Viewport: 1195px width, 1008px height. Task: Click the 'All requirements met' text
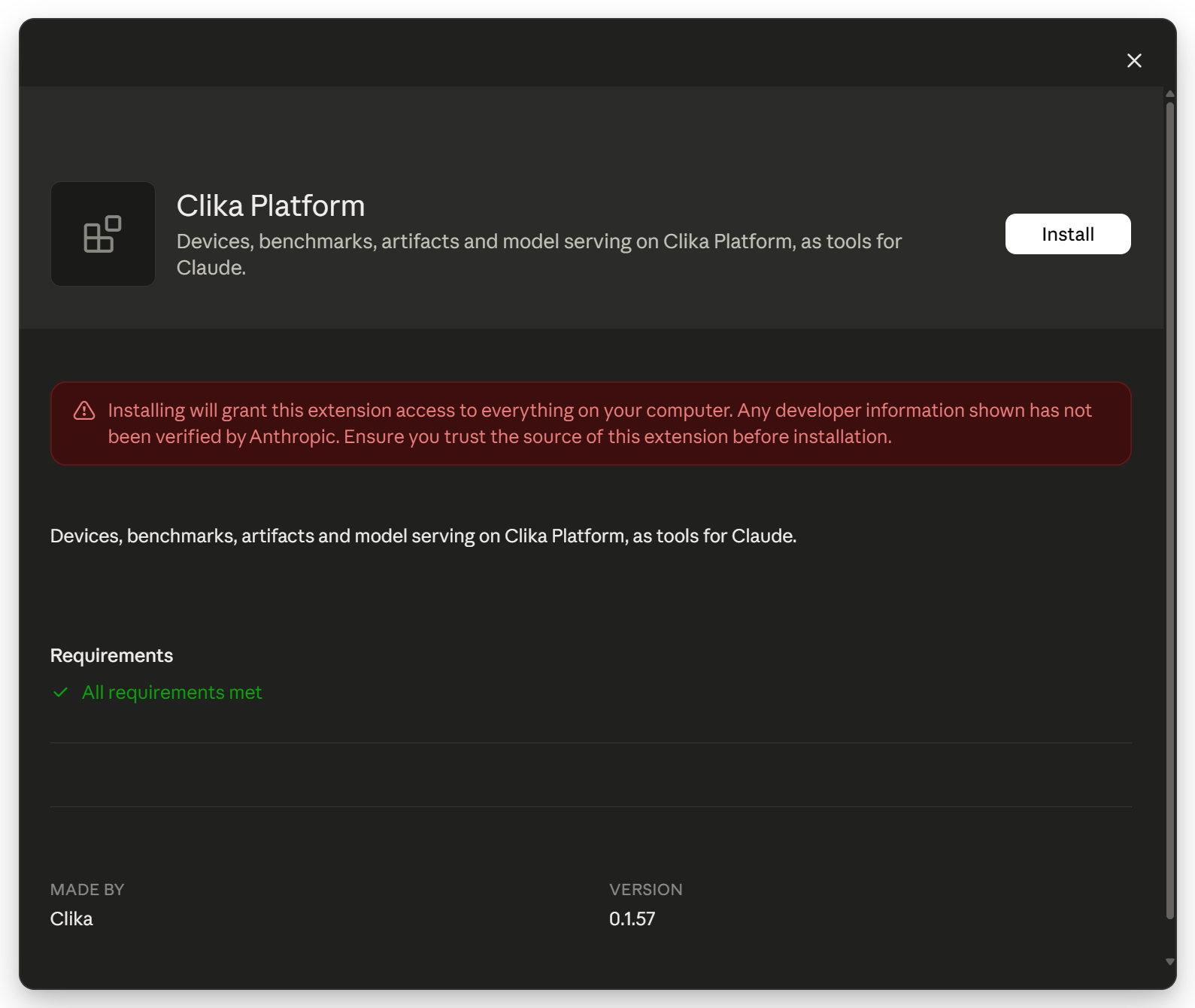(172, 692)
